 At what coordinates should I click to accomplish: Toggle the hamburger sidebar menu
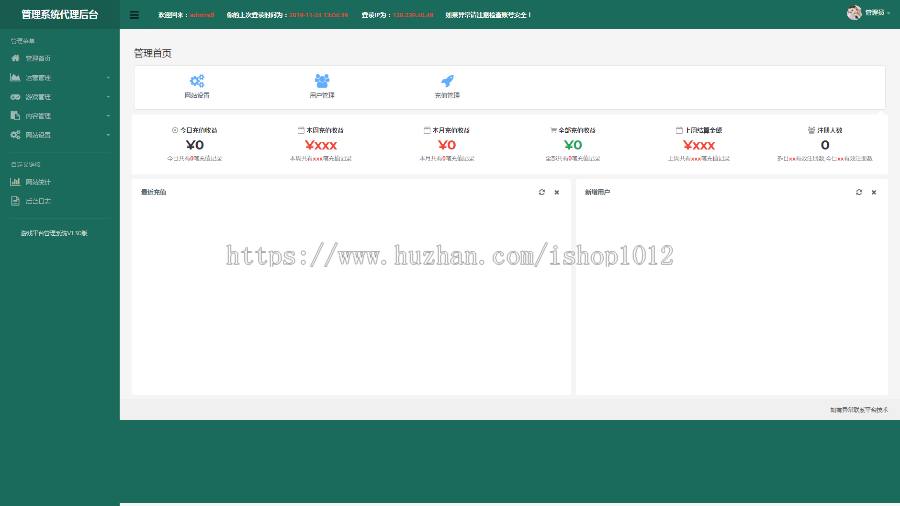[134, 15]
